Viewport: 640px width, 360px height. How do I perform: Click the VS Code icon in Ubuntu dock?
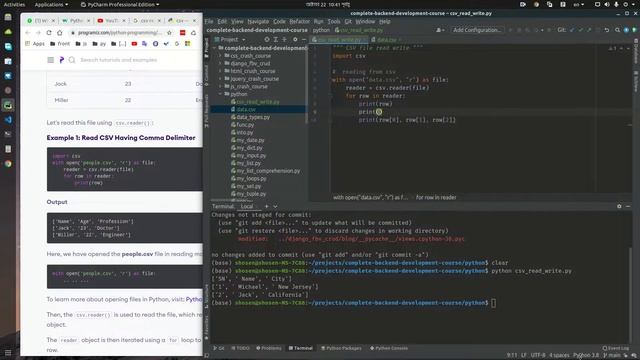click(8, 120)
